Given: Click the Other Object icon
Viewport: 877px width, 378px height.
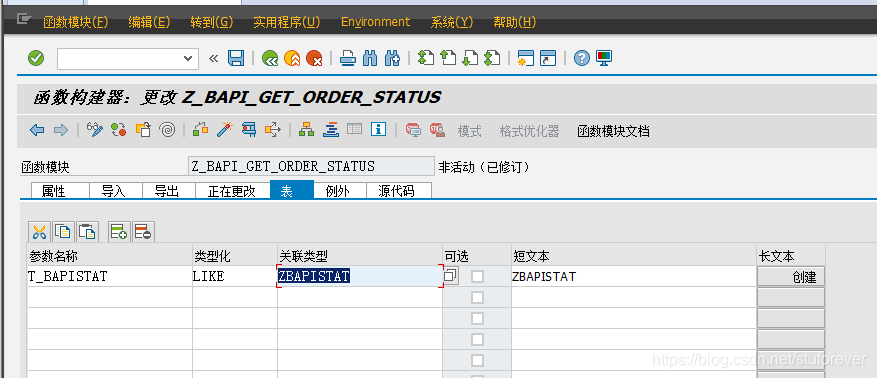Looking at the screenshot, I should tap(144, 130).
